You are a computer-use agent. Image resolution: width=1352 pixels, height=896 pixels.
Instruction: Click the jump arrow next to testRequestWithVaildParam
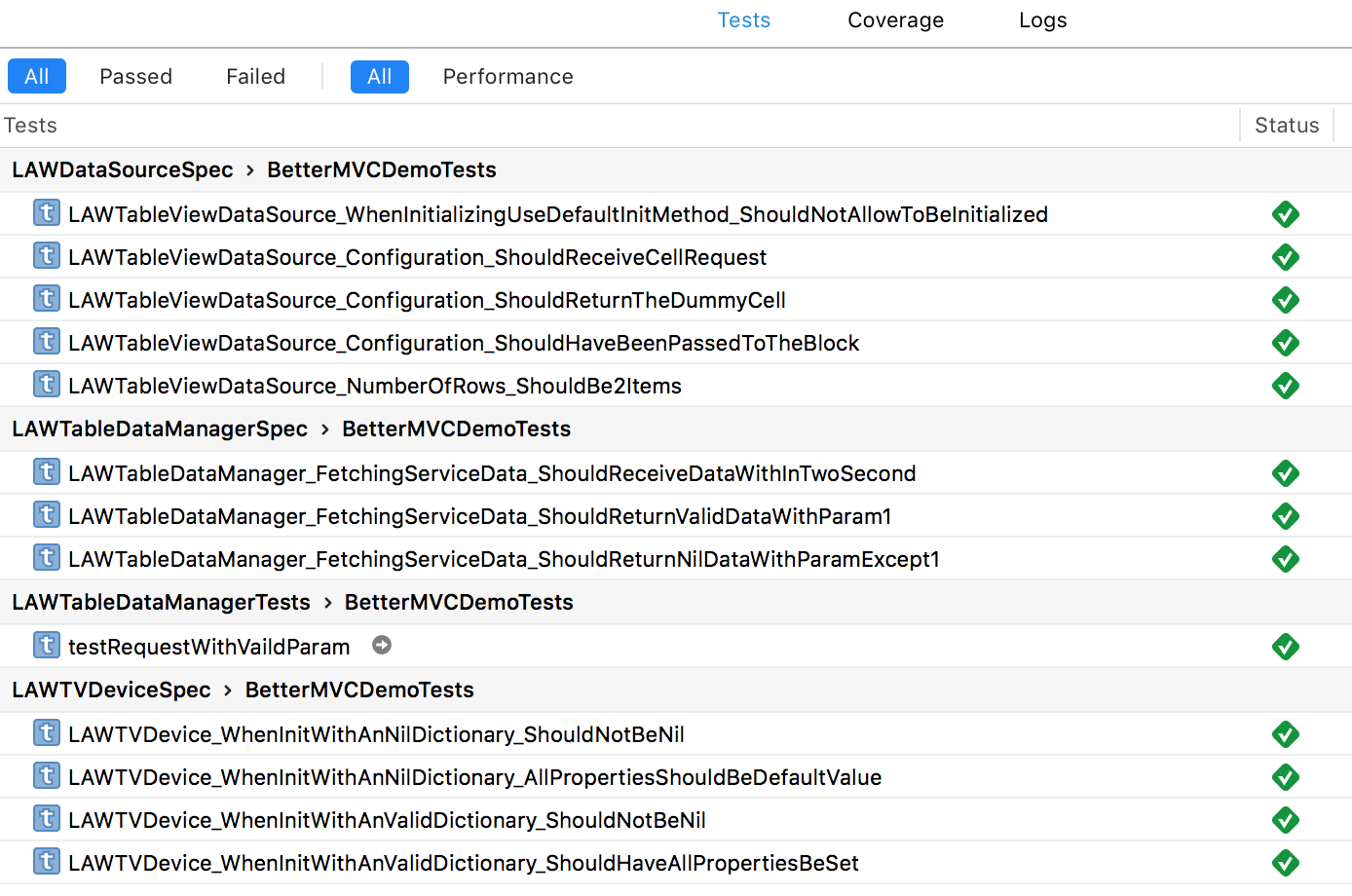pos(382,646)
